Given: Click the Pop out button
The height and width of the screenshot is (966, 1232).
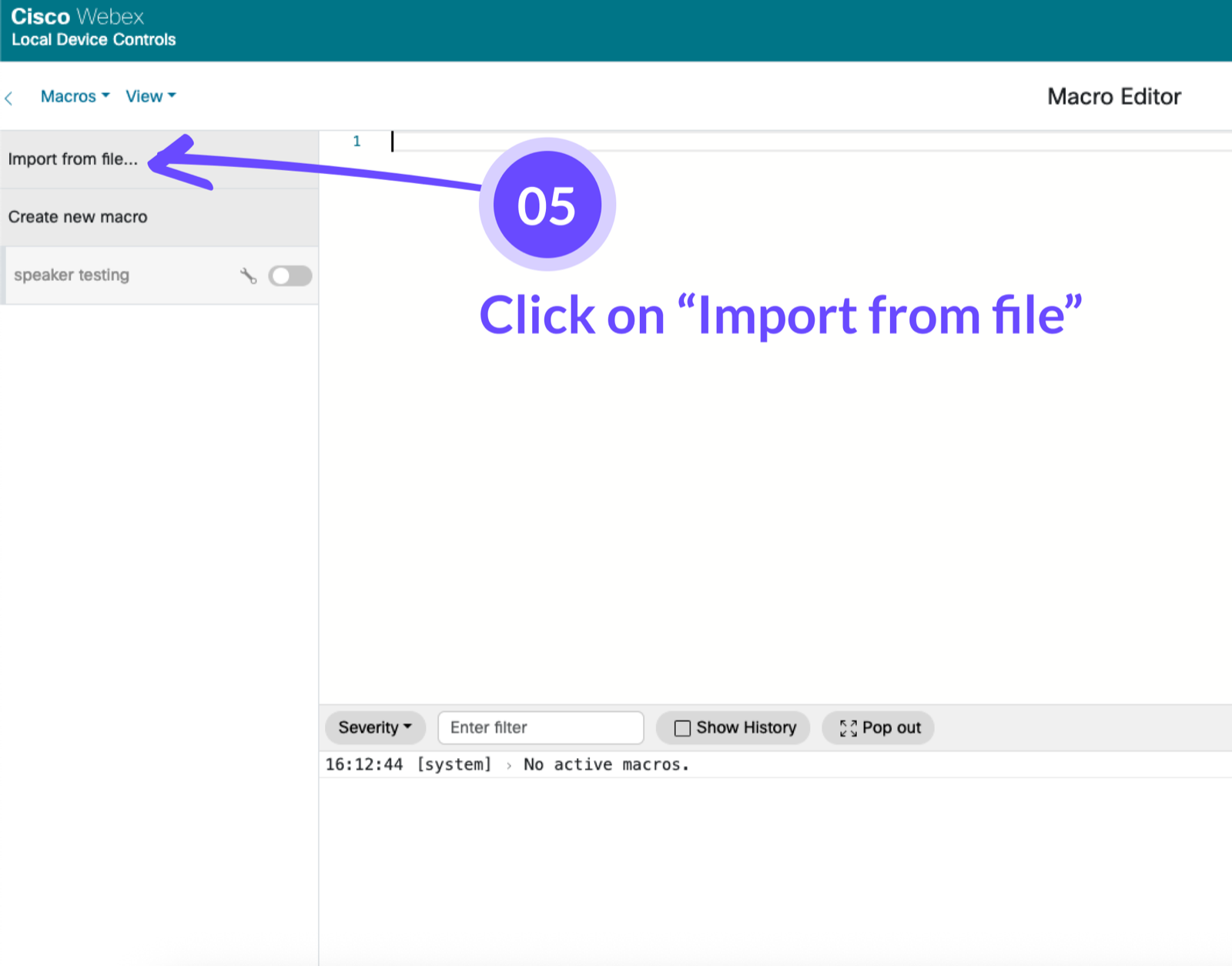Looking at the screenshot, I should click(x=879, y=727).
